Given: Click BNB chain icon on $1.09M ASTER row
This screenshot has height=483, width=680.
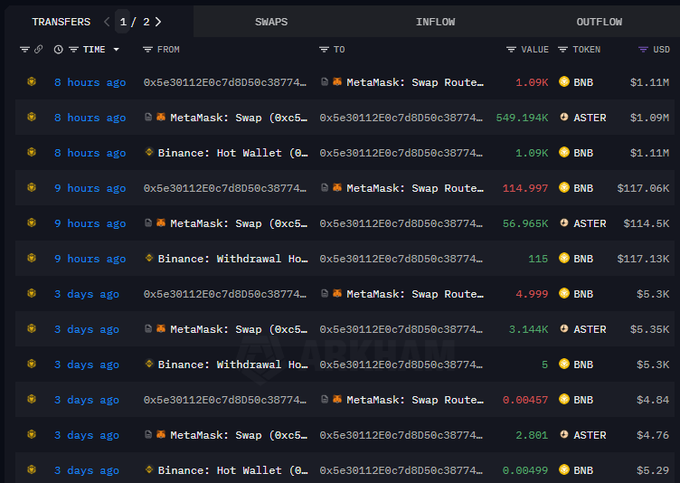Looking at the screenshot, I should [x=32, y=117].
